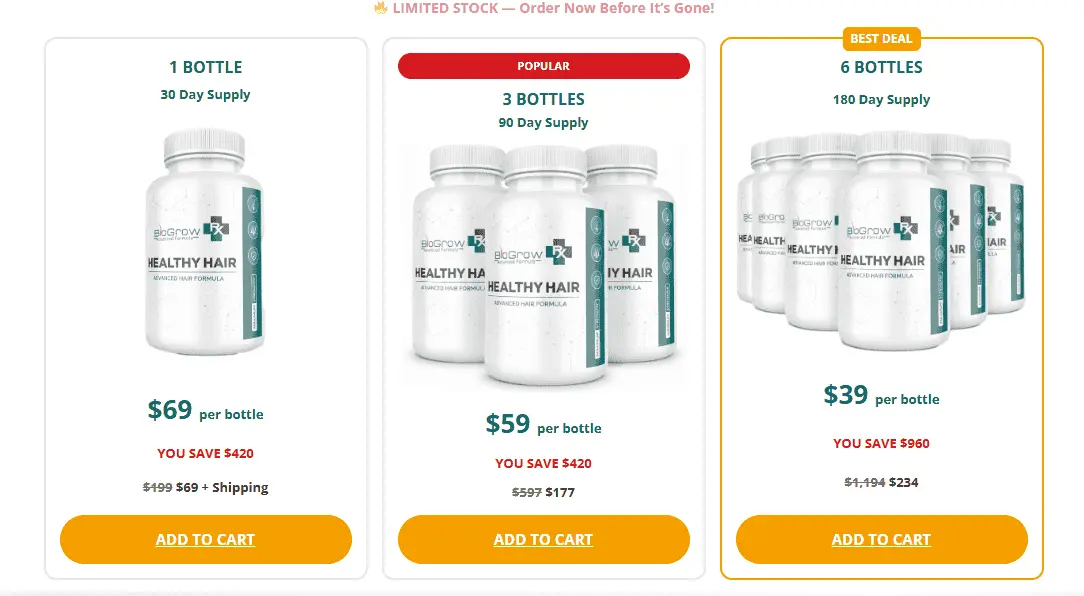The height and width of the screenshot is (596, 1084).
Task: Click the '$59 per bottle' price label
Action: pyautogui.click(x=543, y=423)
